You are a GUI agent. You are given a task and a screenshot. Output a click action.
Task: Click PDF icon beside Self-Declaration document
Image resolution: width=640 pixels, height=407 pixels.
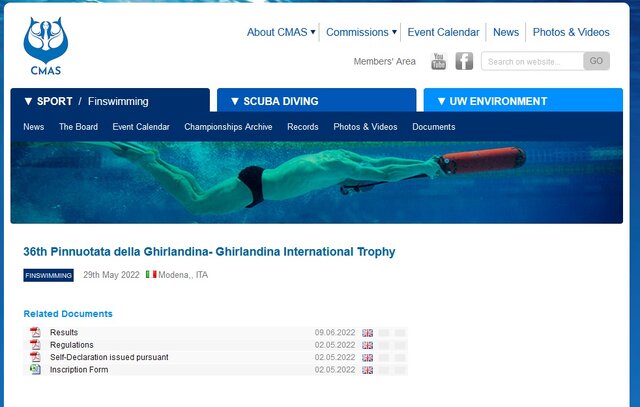pyautogui.click(x=35, y=357)
